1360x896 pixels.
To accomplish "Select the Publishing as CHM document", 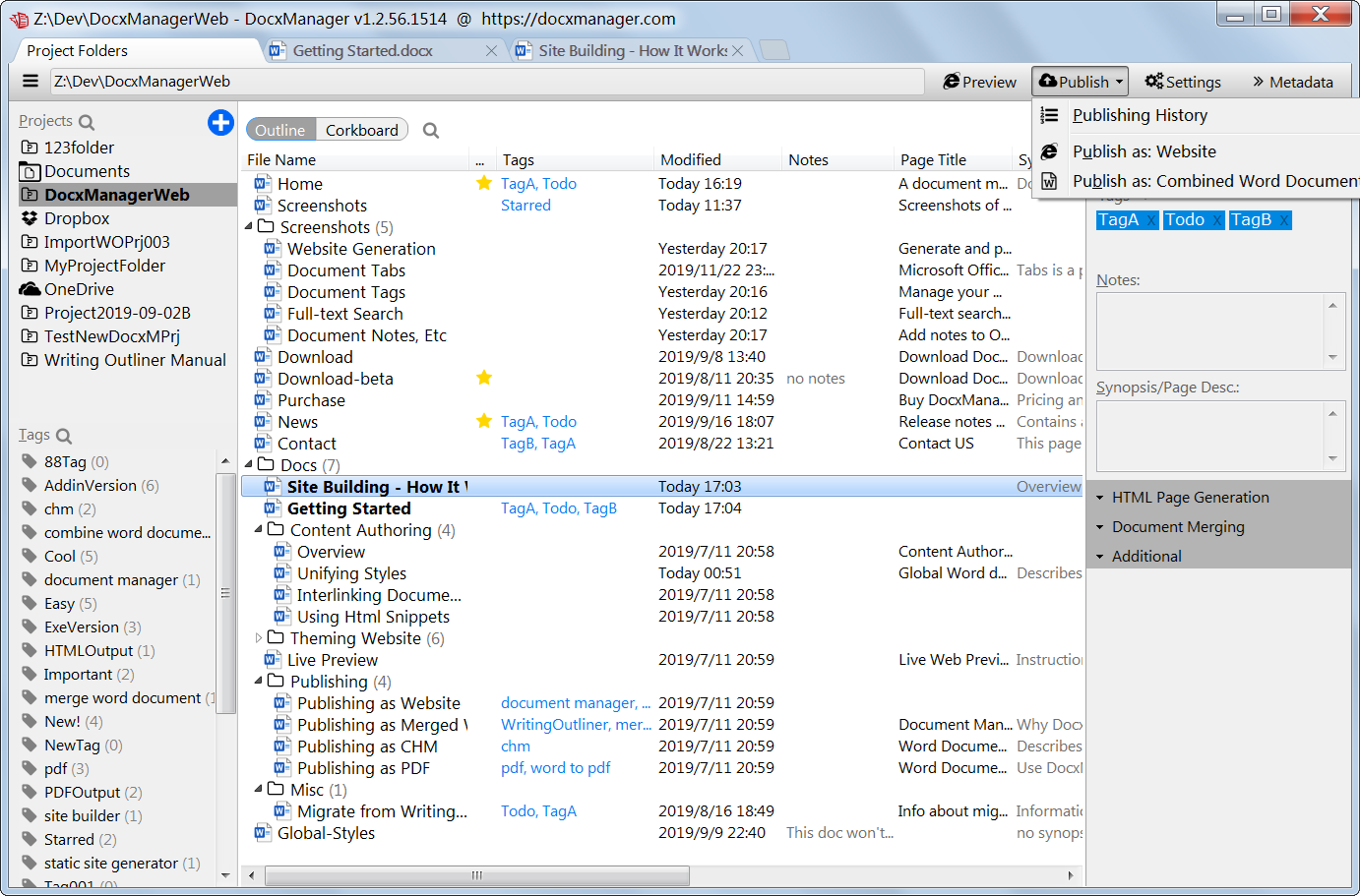I will pyautogui.click(x=367, y=747).
